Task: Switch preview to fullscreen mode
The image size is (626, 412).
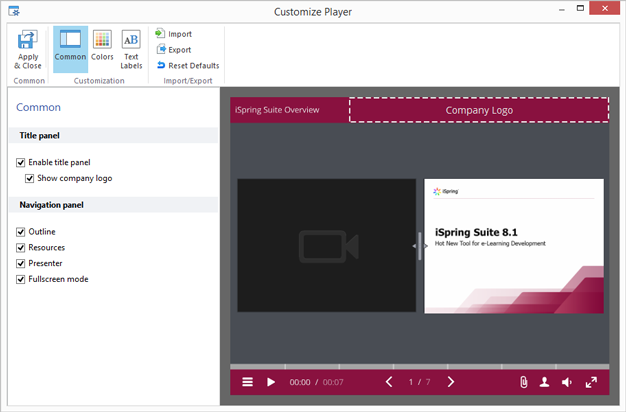Action: pos(591,382)
